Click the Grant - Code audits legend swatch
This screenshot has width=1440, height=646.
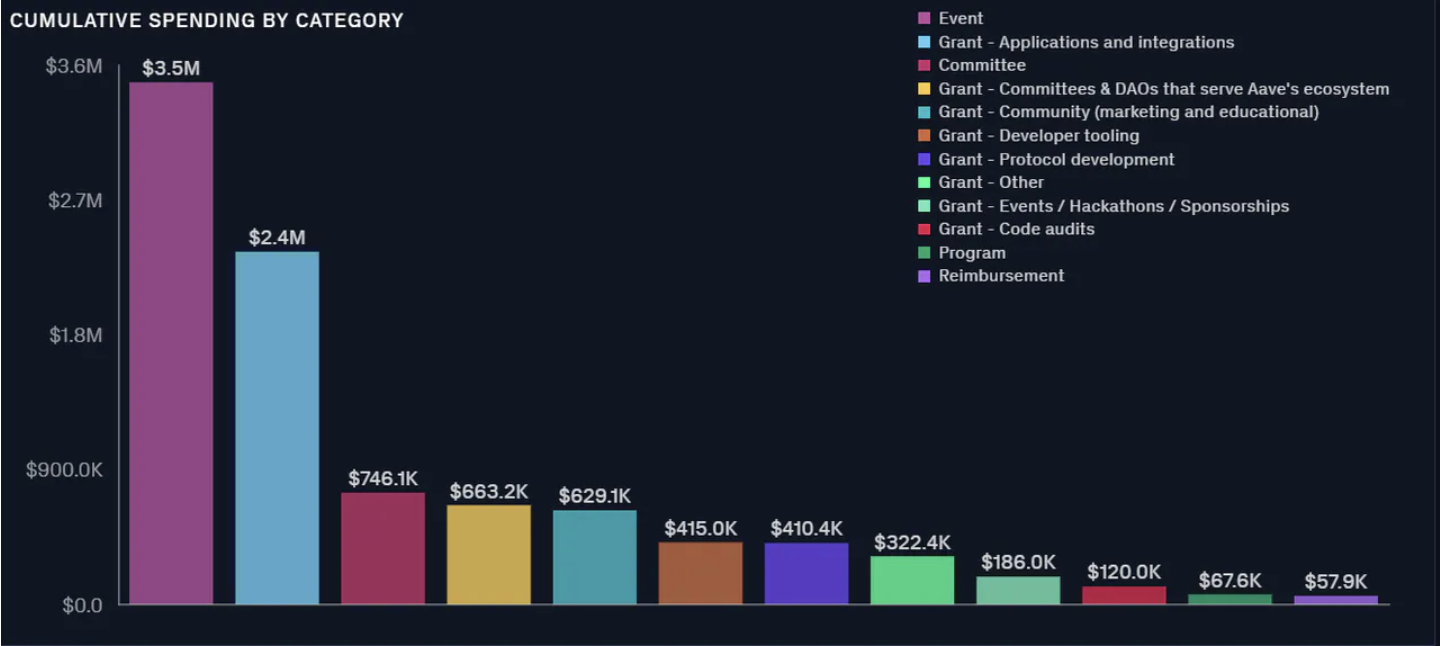point(924,229)
